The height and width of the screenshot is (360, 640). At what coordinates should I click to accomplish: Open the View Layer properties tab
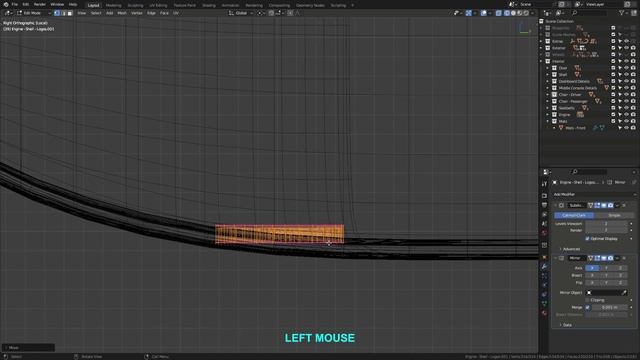[x=544, y=214]
